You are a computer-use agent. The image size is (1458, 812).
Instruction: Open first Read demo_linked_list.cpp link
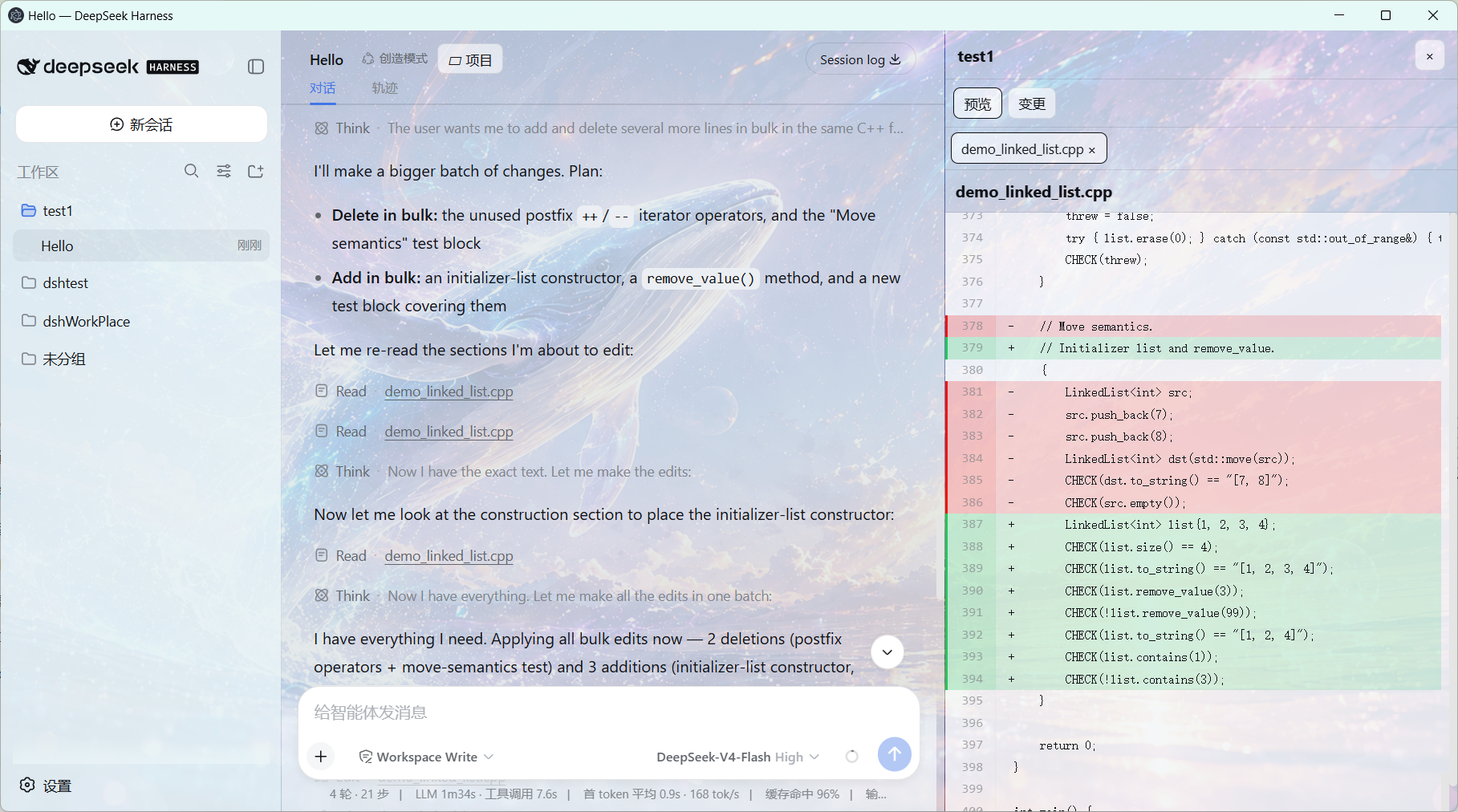449,392
